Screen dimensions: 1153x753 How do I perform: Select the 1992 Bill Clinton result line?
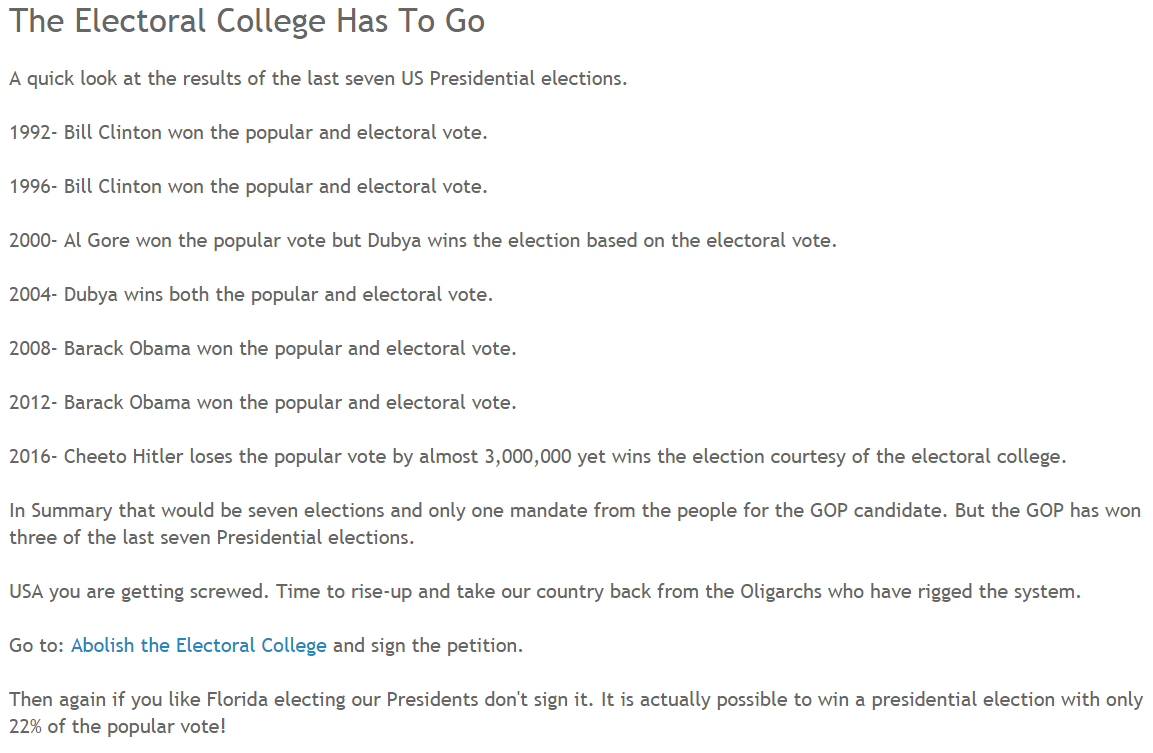(248, 132)
